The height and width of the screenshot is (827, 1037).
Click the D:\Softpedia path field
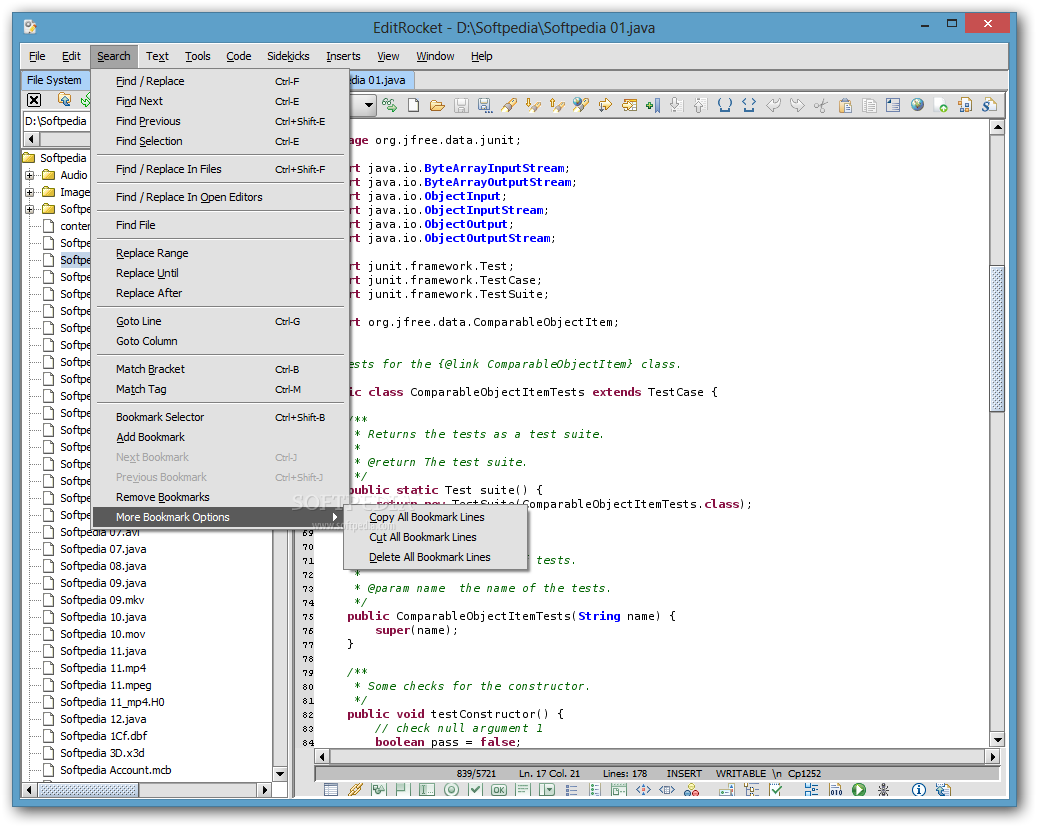coord(56,121)
